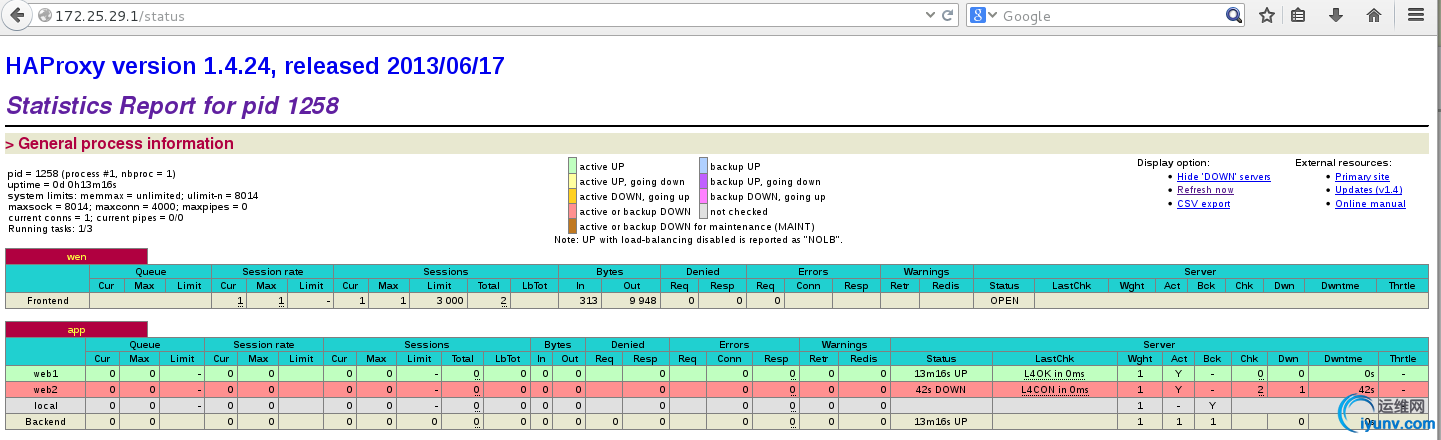Image resolution: width=1441 pixels, height=440 pixels.
Task: Click the green 'active UP' legend swatch
Action: pos(573,166)
